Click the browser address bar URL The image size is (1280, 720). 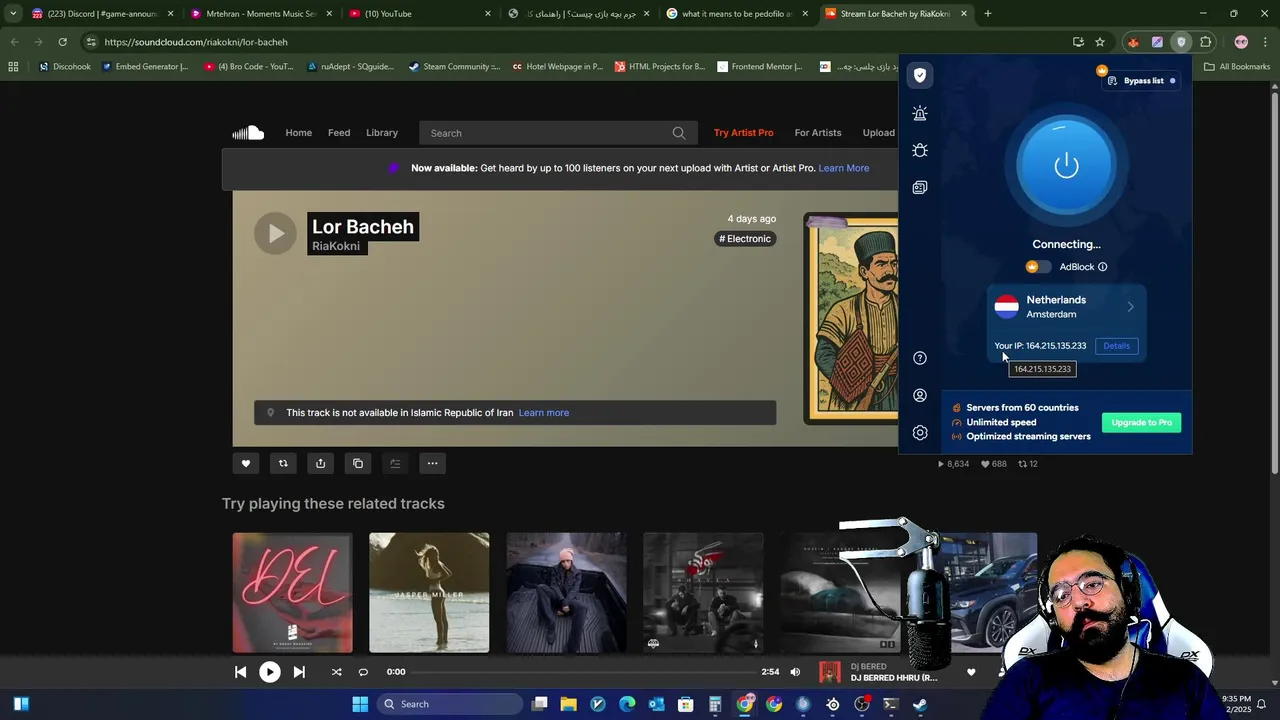[196, 42]
